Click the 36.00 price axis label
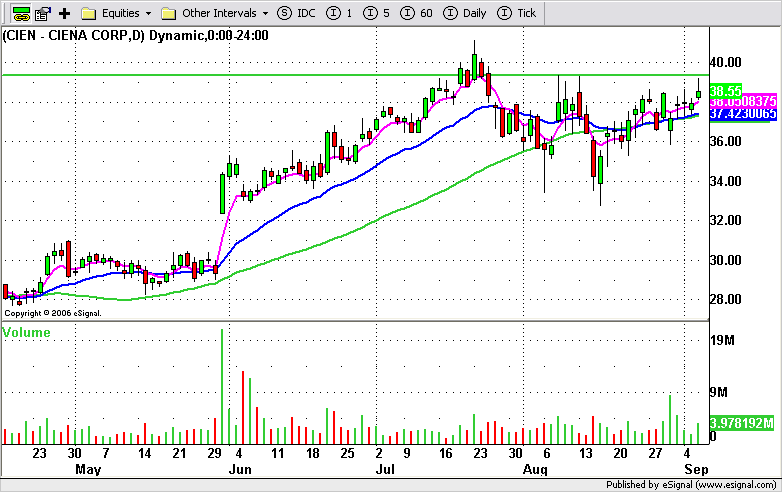The height and width of the screenshot is (492, 782). click(x=725, y=142)
